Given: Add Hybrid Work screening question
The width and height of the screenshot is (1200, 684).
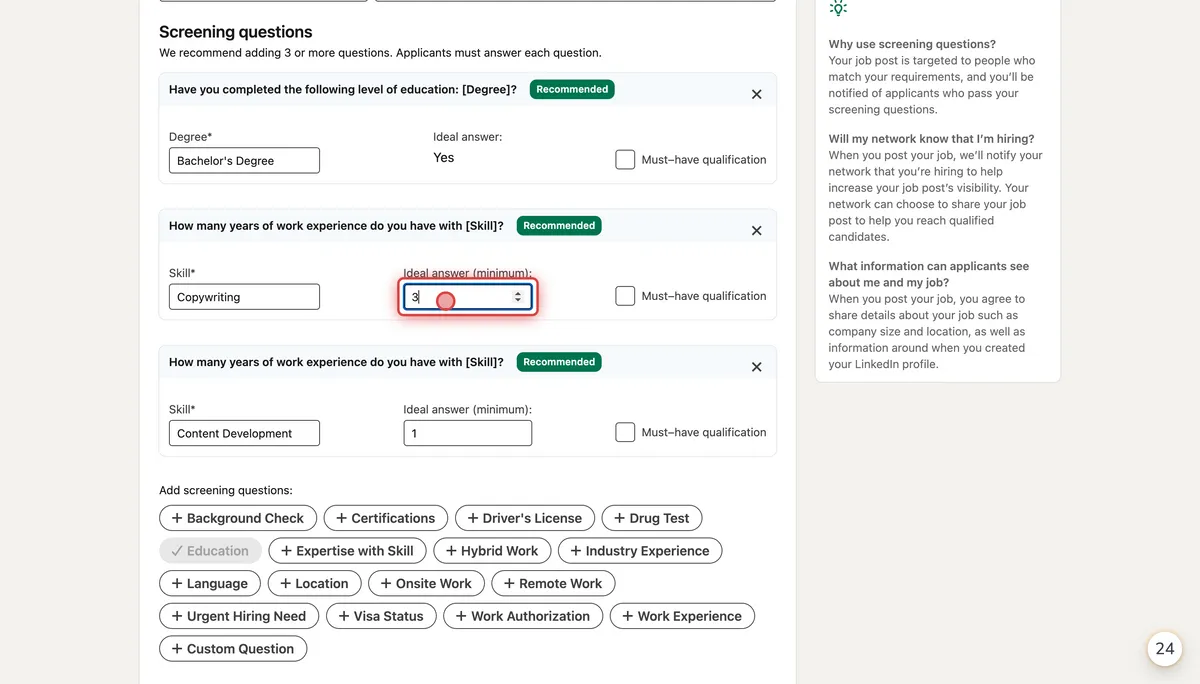Looking at the screenshot, I should [492, 551].
